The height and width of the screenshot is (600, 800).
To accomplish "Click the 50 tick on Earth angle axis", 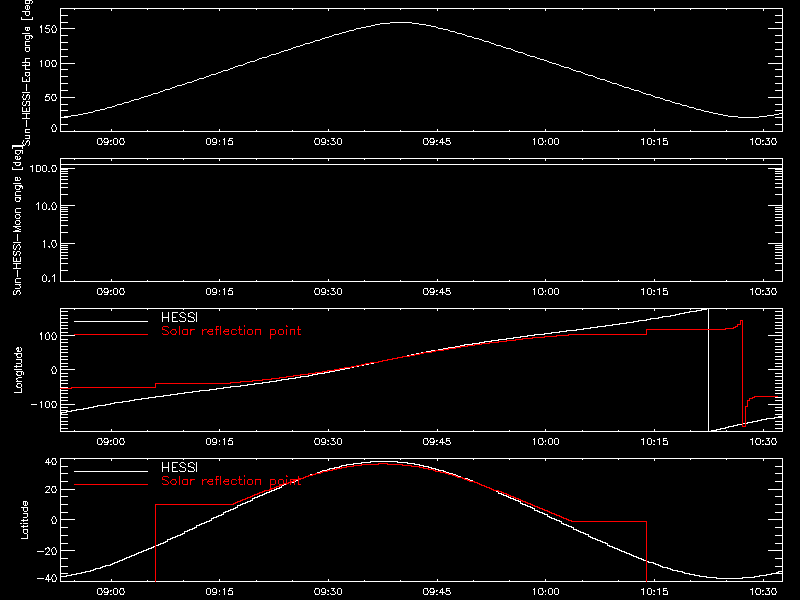I will tap(51, 97).
